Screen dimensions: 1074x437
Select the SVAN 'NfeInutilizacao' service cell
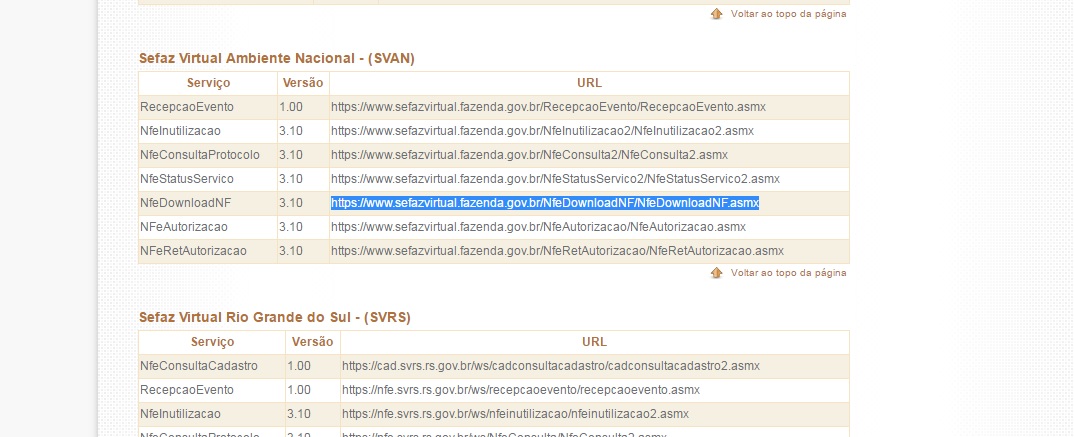tap(208, 131)
